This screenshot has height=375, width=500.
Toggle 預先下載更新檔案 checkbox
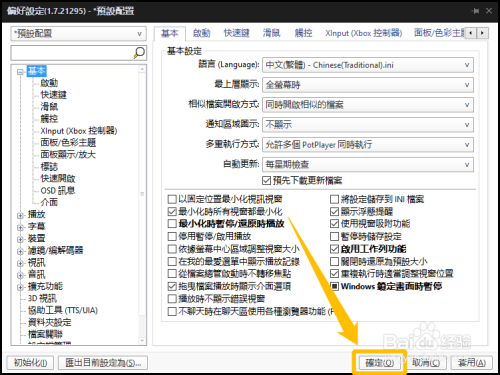click(266, 181)
